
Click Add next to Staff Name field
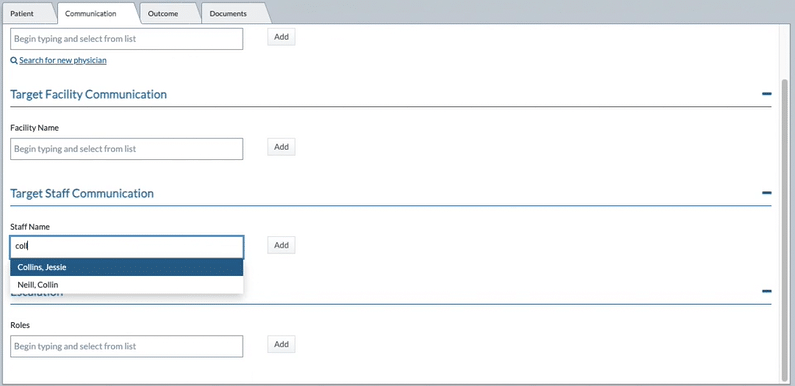pos(281,245)
